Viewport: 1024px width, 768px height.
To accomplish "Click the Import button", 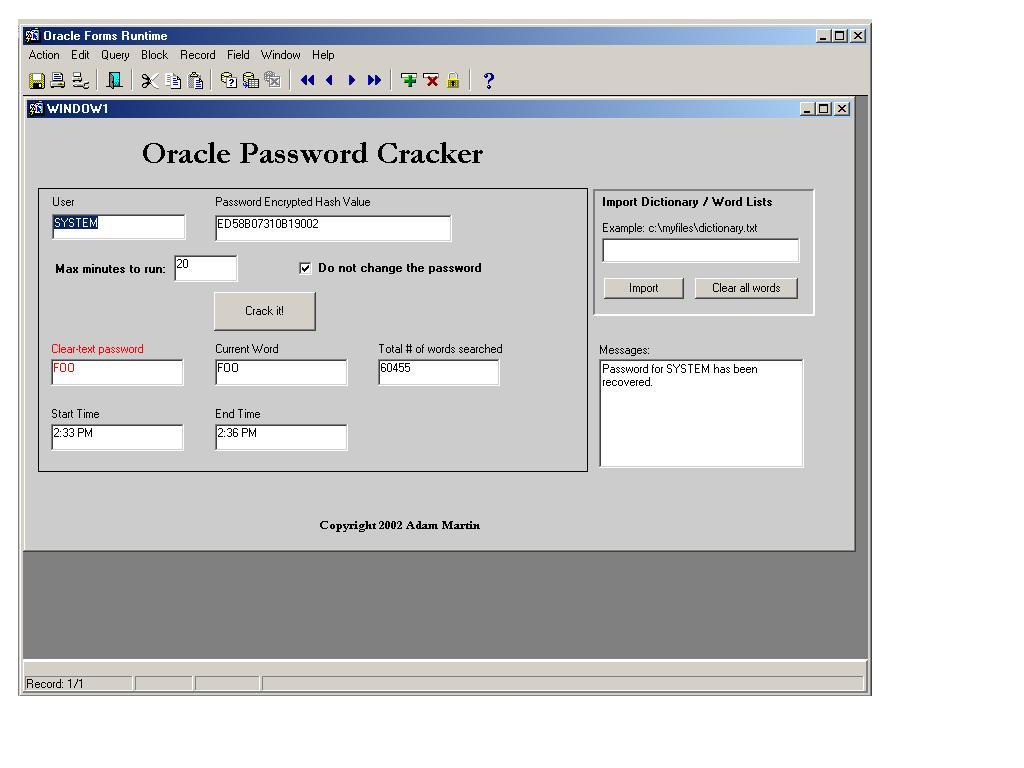I will point(643,288).
